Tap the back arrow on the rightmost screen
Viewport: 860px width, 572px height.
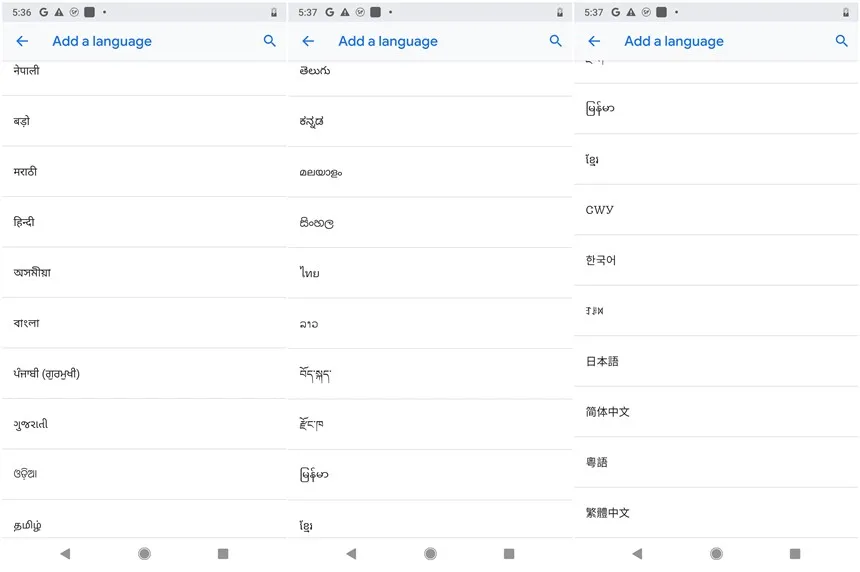coord(594,41)
